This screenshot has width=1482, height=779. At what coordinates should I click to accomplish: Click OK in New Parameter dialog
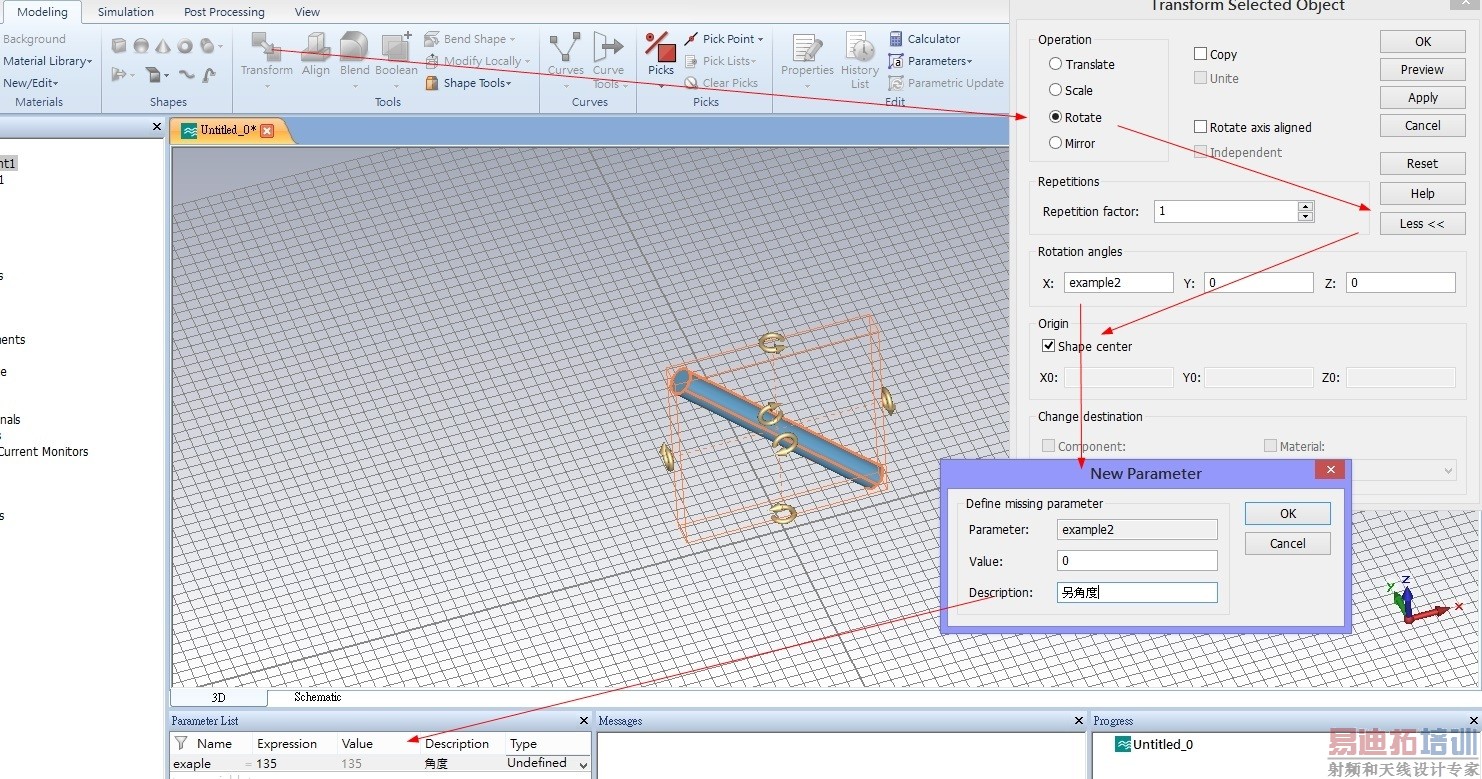click(x=1287, y=513)
